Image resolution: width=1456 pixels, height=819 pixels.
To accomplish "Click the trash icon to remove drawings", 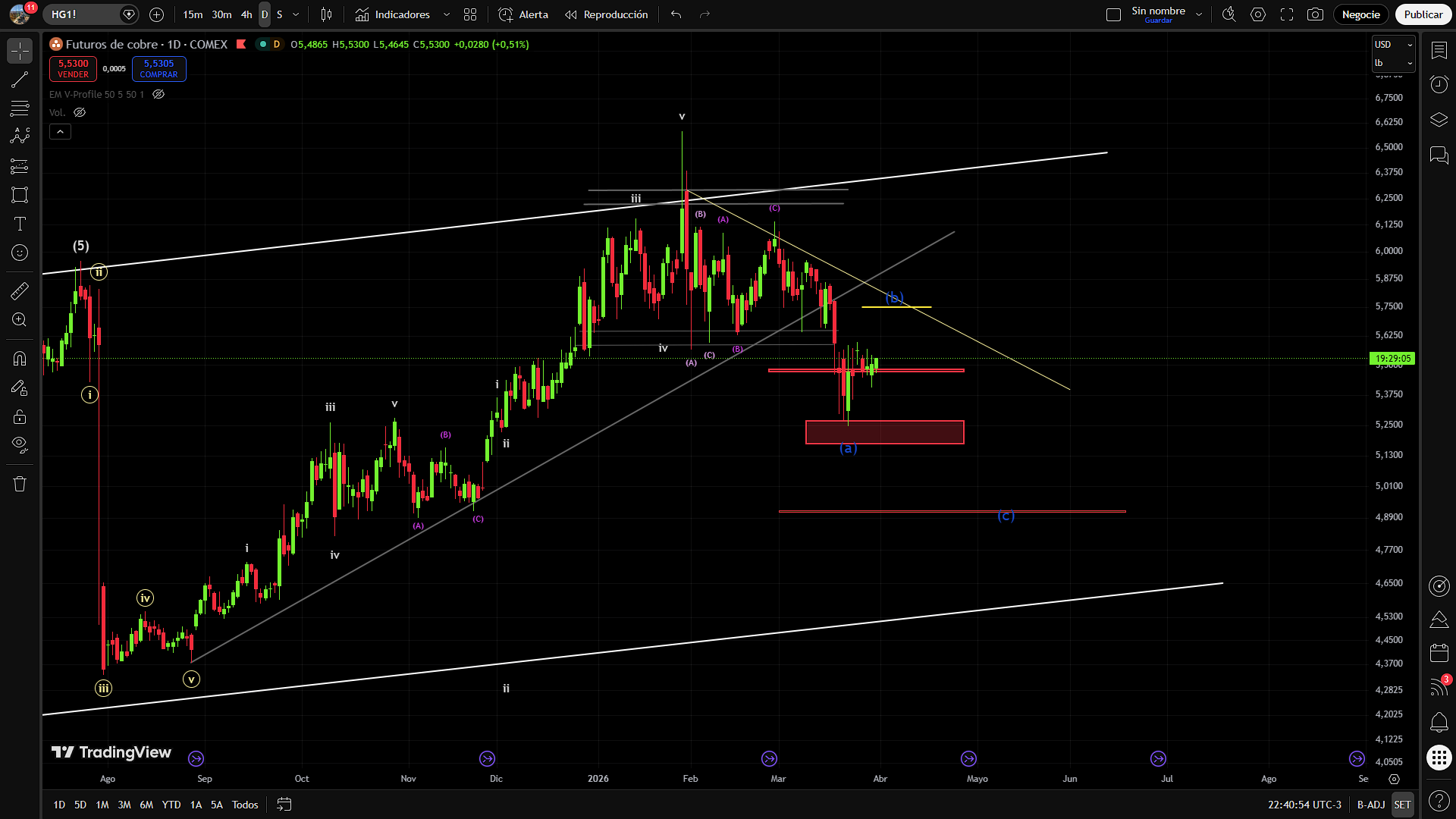I will [20, 484].
